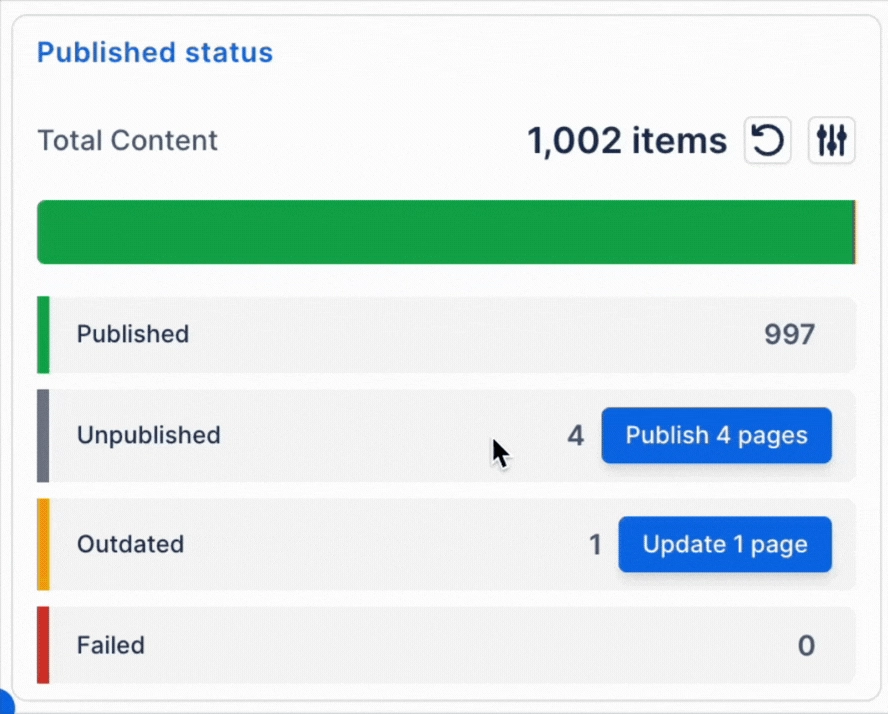Click the red indicator beside Failed
The image size is (888, 714).
pos(42,645)
